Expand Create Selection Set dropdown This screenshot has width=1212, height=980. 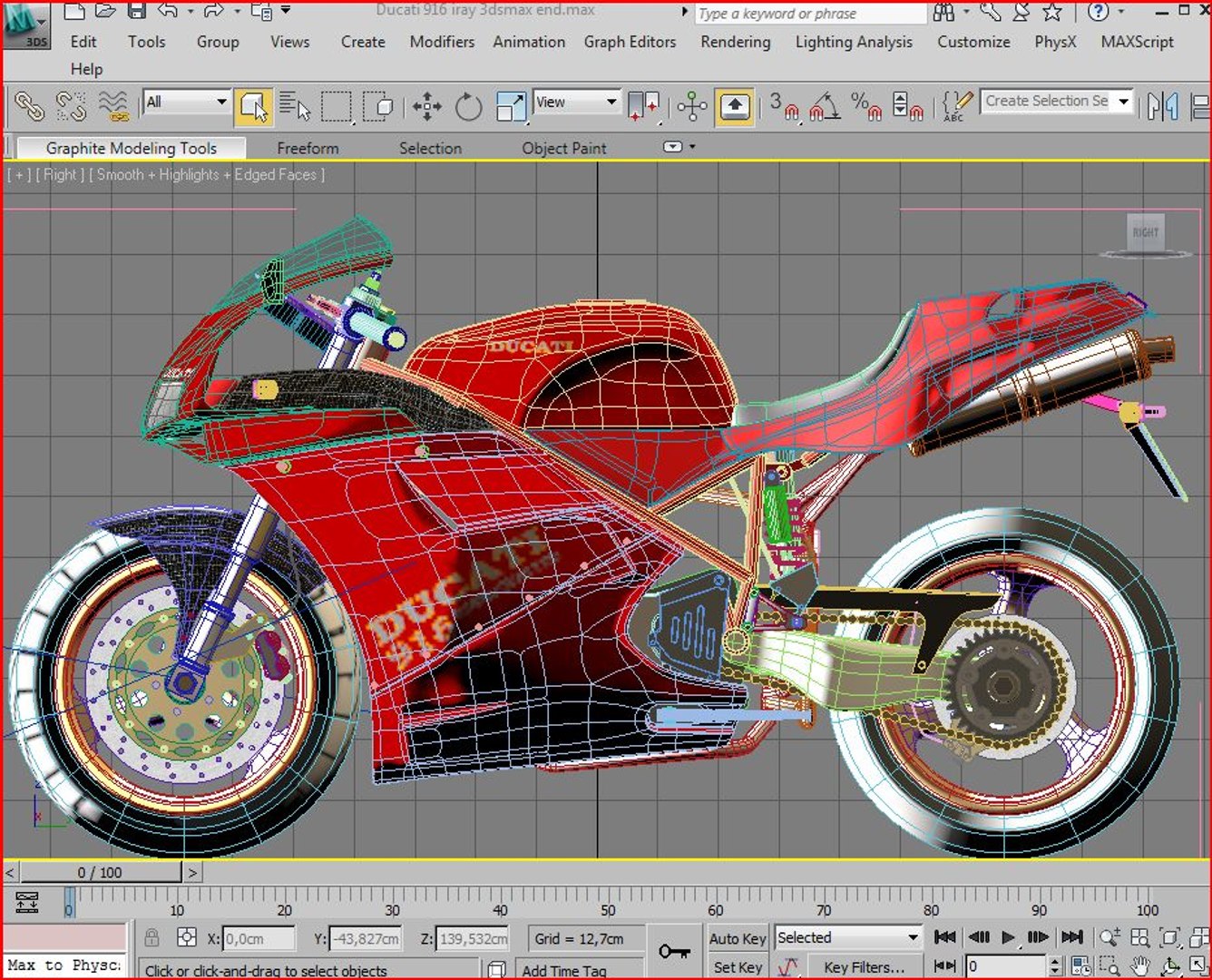(x=1124, y=102)
